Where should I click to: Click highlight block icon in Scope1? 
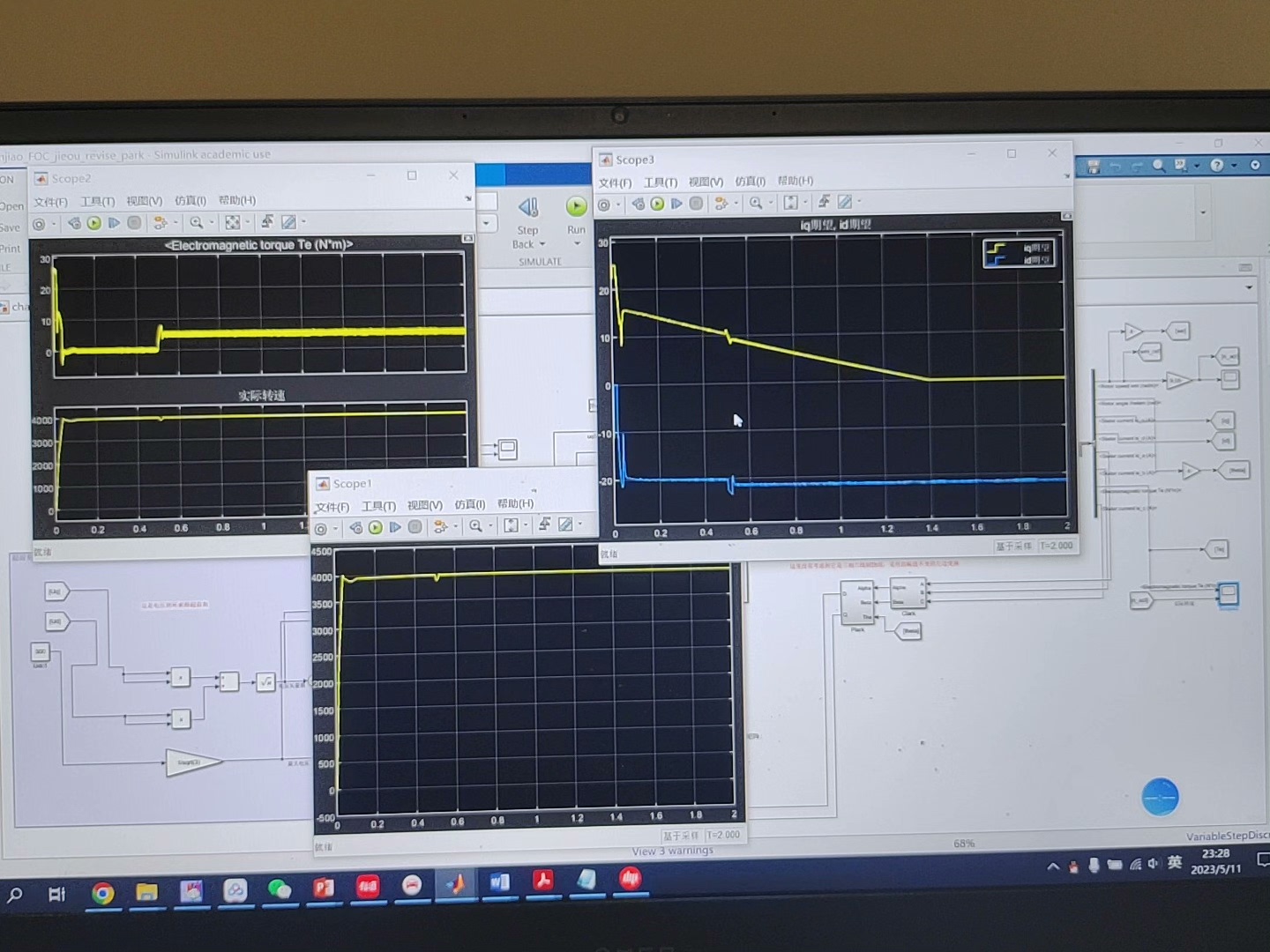pyautogui.click(x=439, y=527)
